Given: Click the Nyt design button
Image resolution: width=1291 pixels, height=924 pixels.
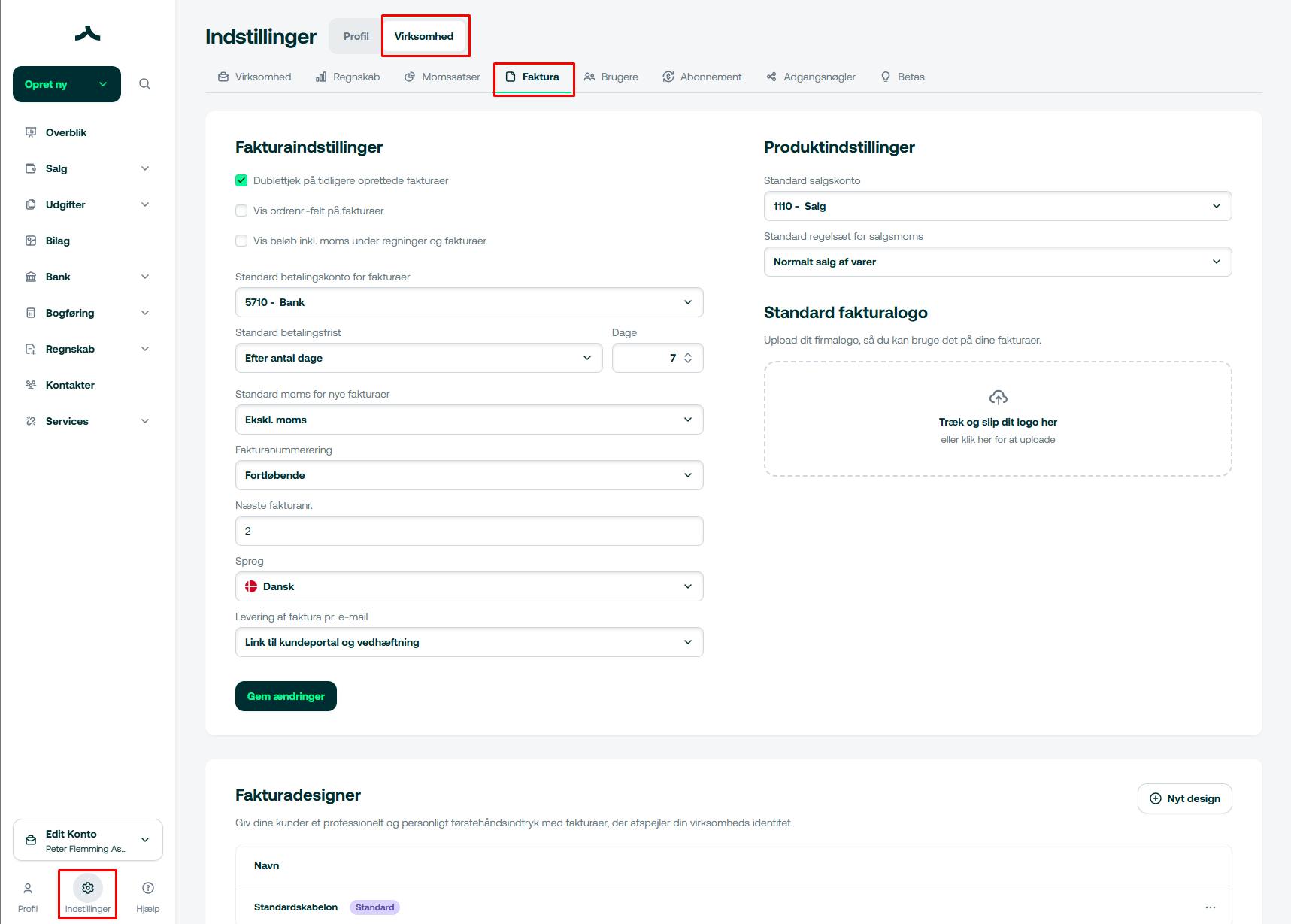Looking at the screenshot, I should click(1184, 798).
